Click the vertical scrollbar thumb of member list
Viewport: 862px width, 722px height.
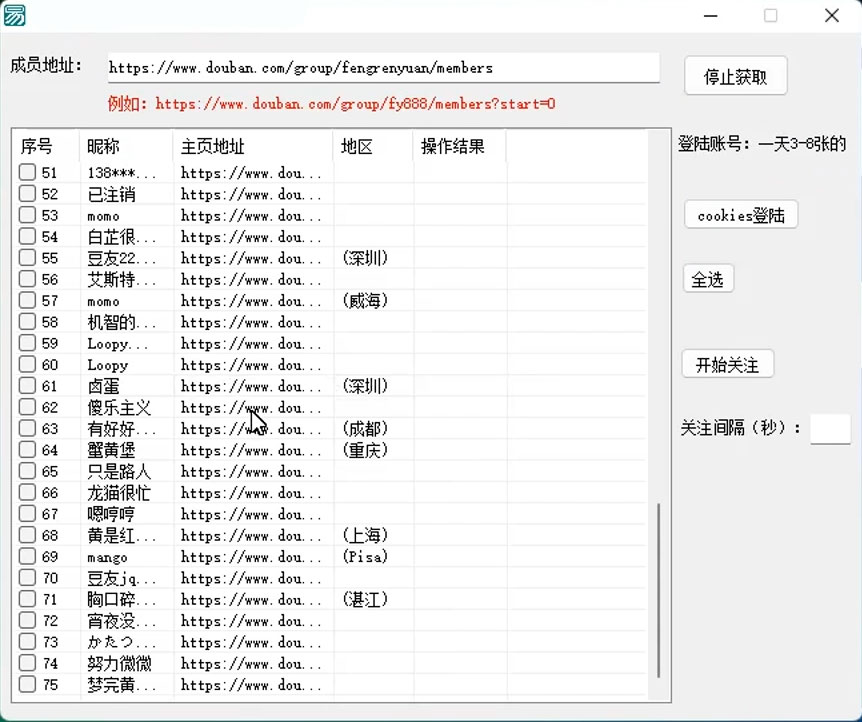[x=658, y=590]
